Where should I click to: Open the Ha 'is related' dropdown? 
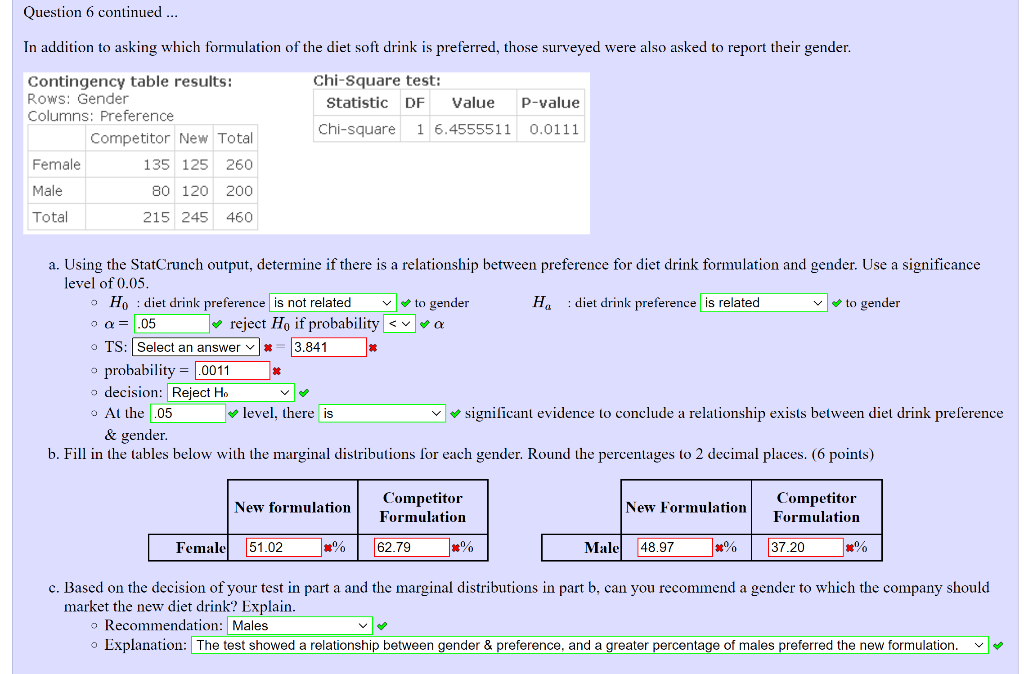click(763, 302)
